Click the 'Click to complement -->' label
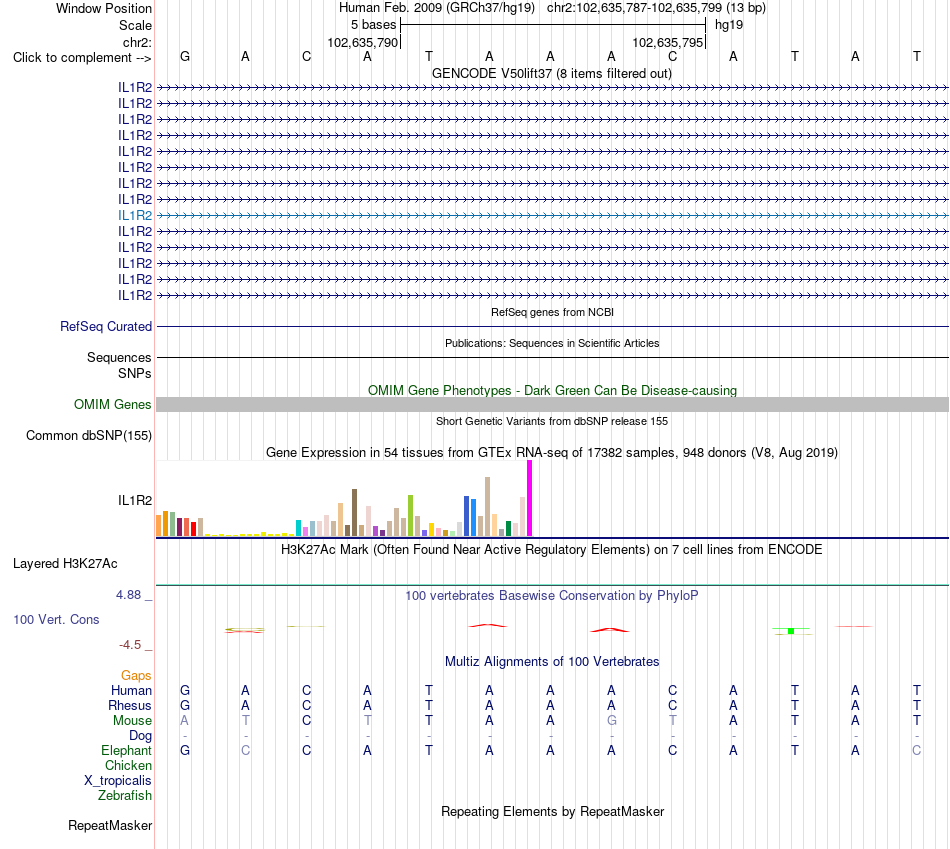 pyautogui.click(x=82, y=58)
